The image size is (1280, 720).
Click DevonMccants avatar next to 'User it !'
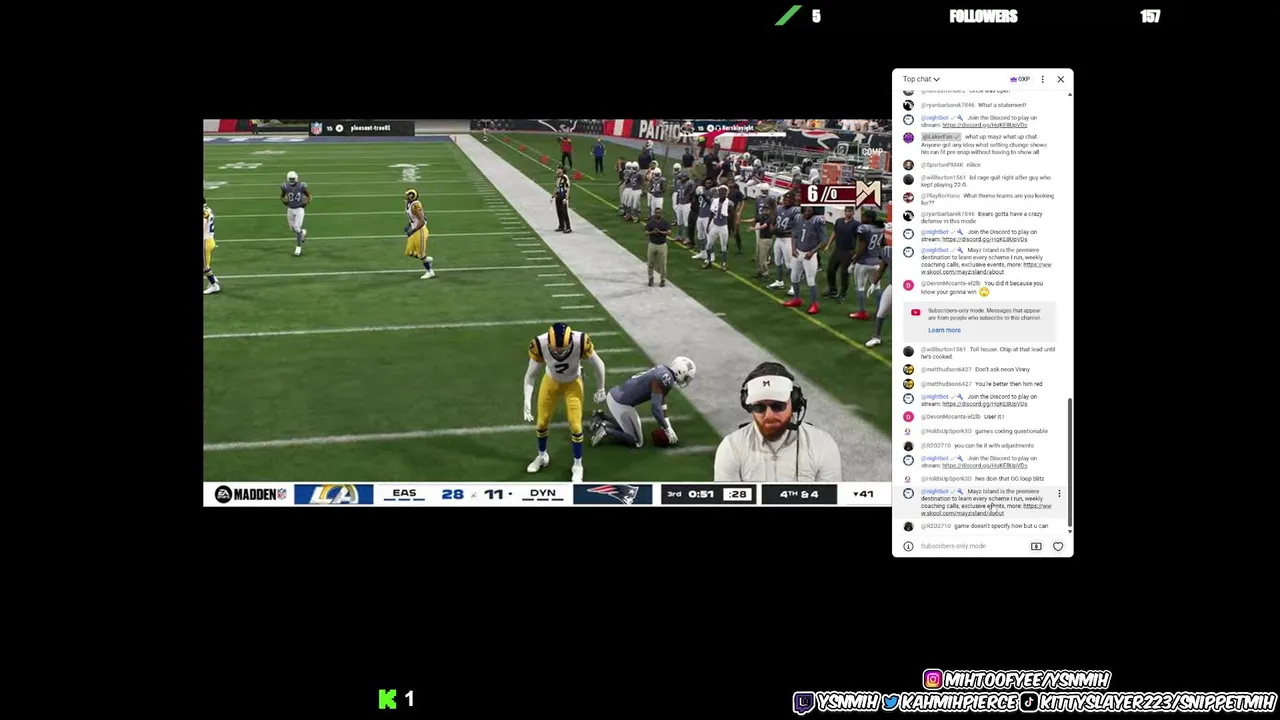coord(908,417)
